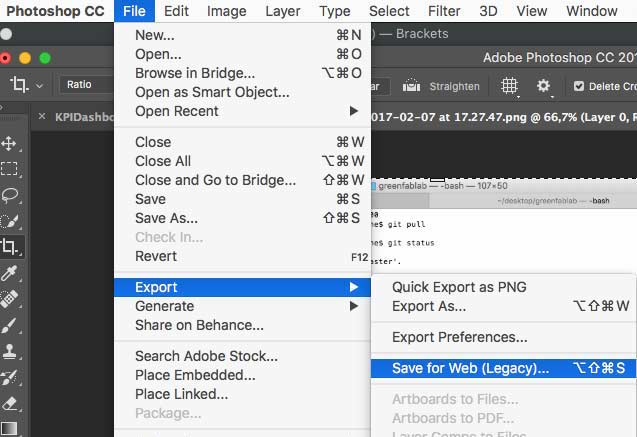Select the Eyedropper tool
Viewport: 637px width, 437px height.
point(10,273)
